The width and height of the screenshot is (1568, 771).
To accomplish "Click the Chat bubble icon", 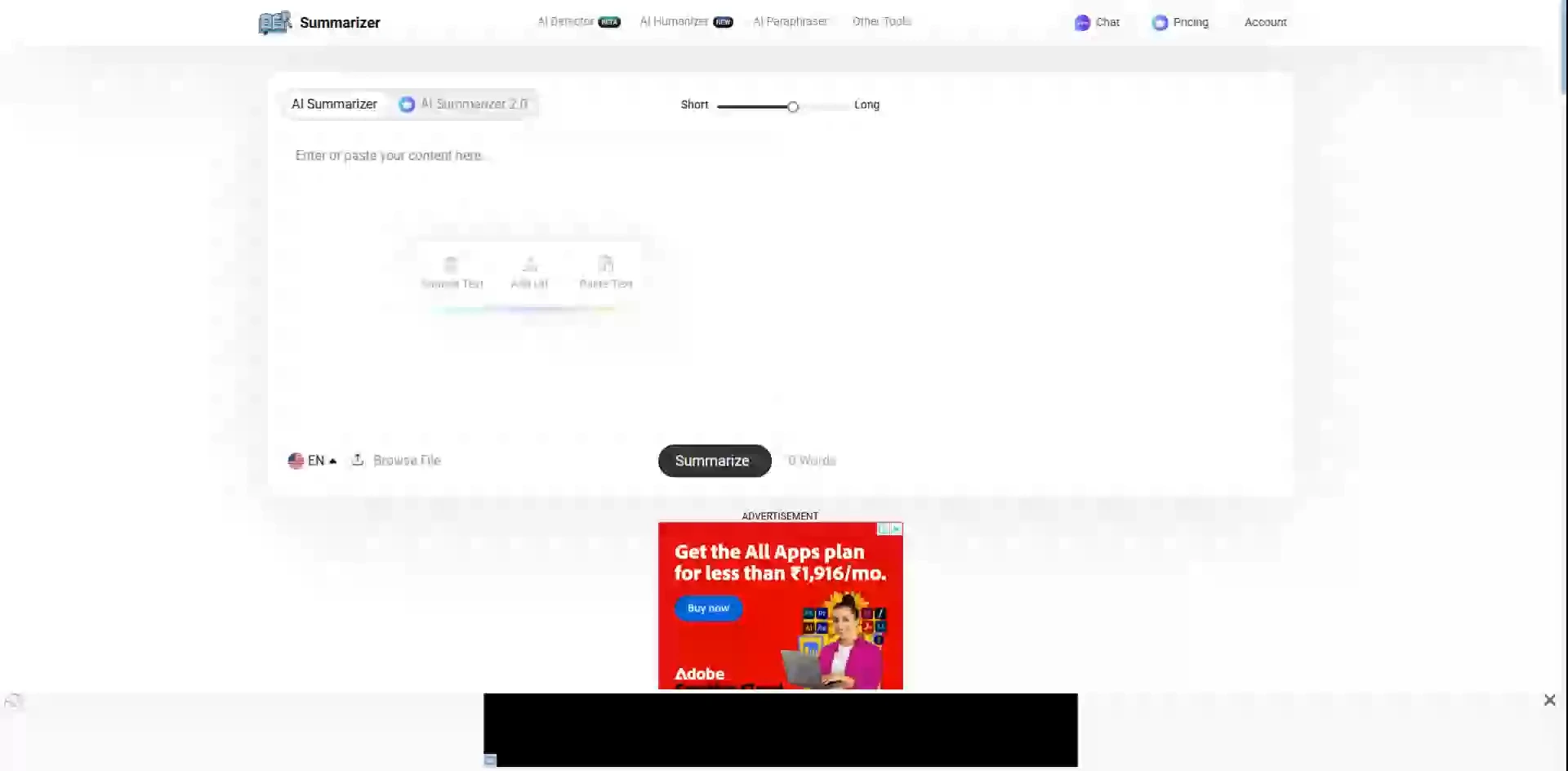I will (1082, 23).
